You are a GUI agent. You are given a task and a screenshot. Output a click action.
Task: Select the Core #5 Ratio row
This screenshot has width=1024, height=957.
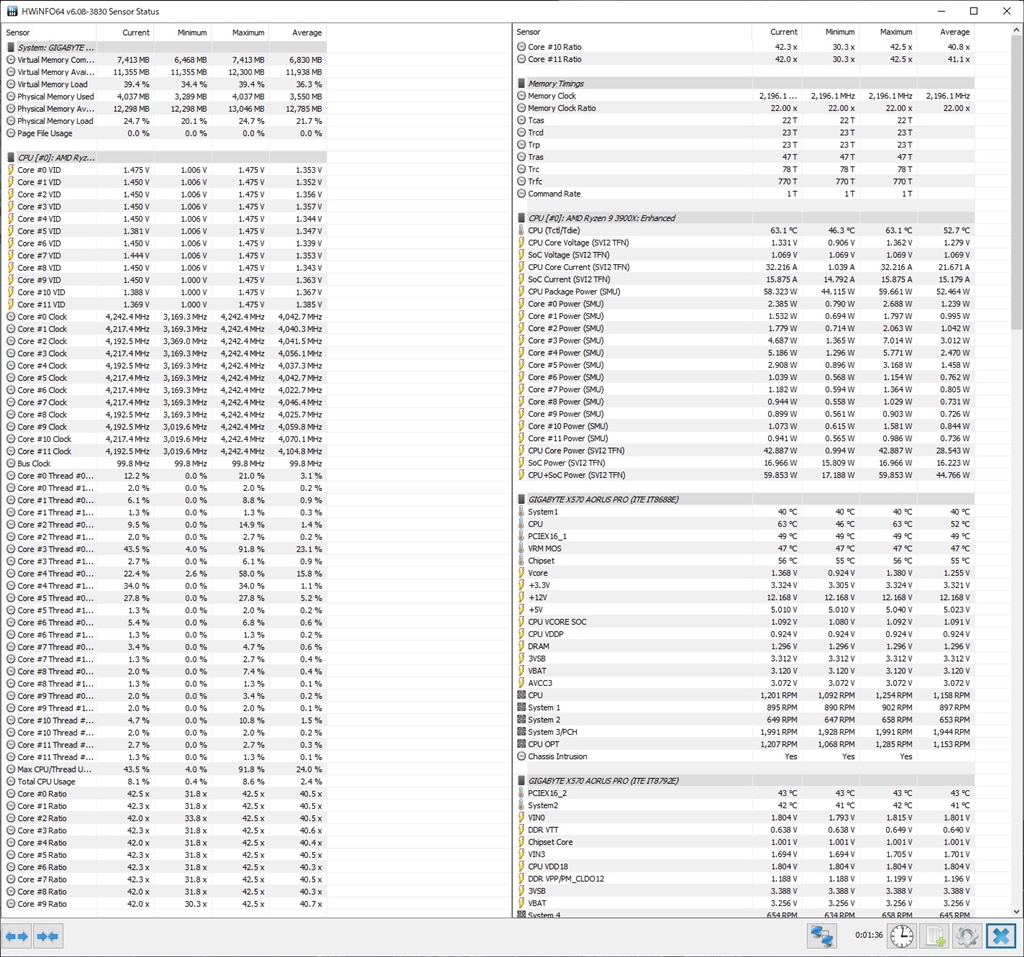[165, 854]
